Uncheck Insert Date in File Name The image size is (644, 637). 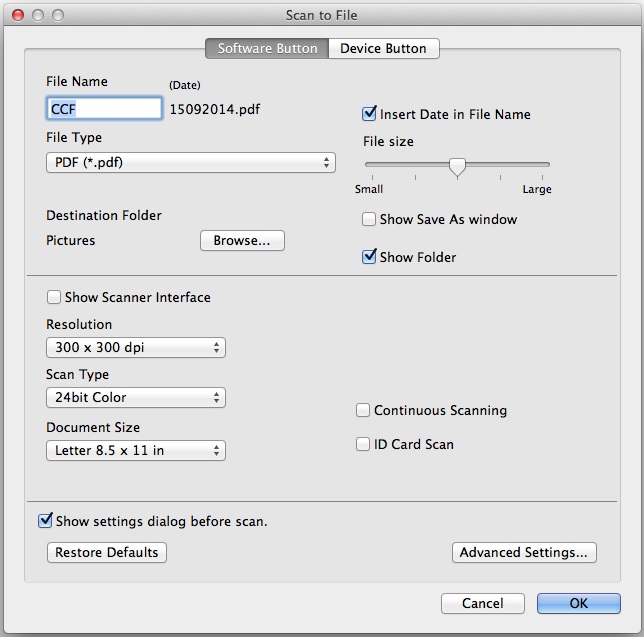click(369, 114)
